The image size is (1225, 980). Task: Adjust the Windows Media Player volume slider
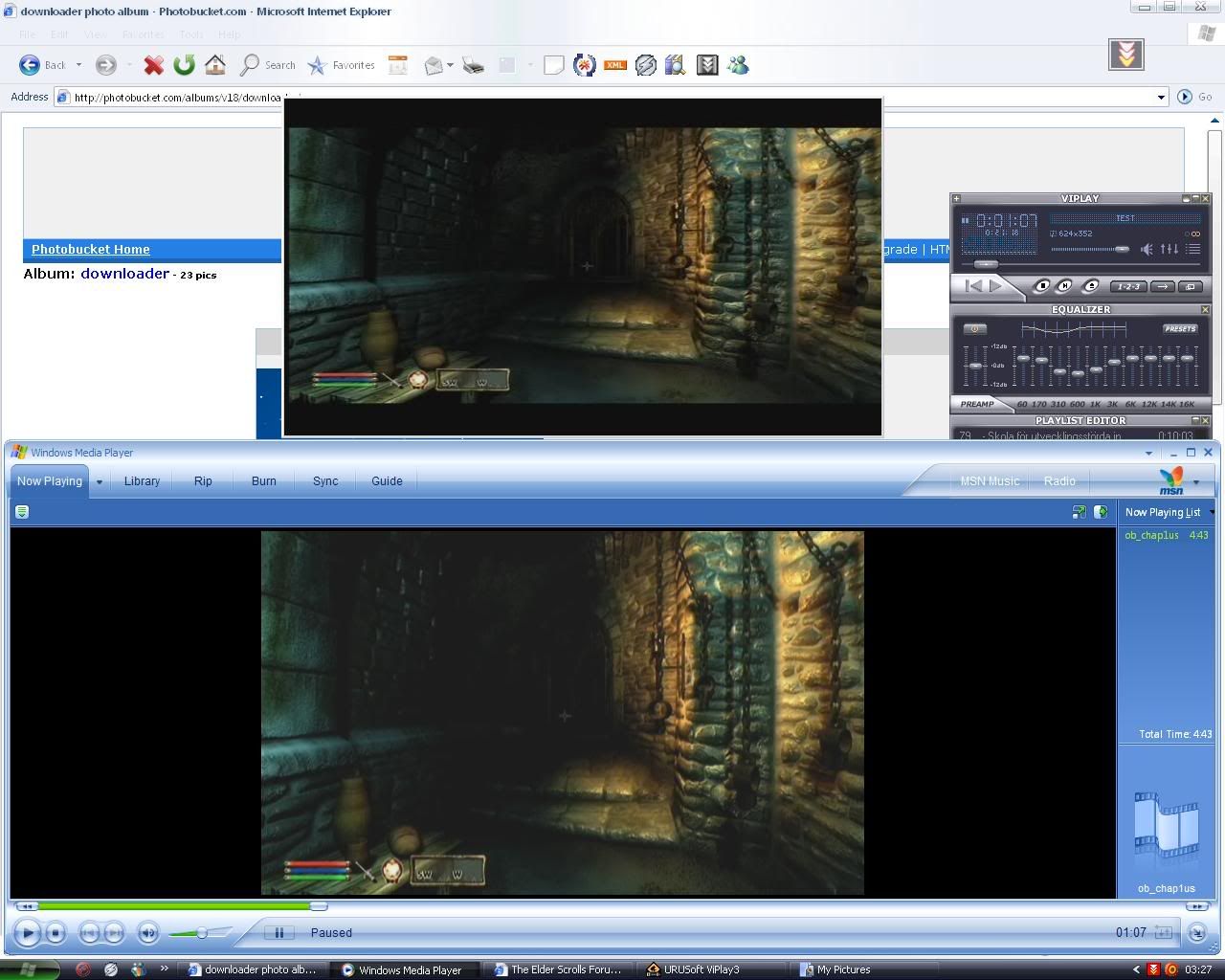201,933
